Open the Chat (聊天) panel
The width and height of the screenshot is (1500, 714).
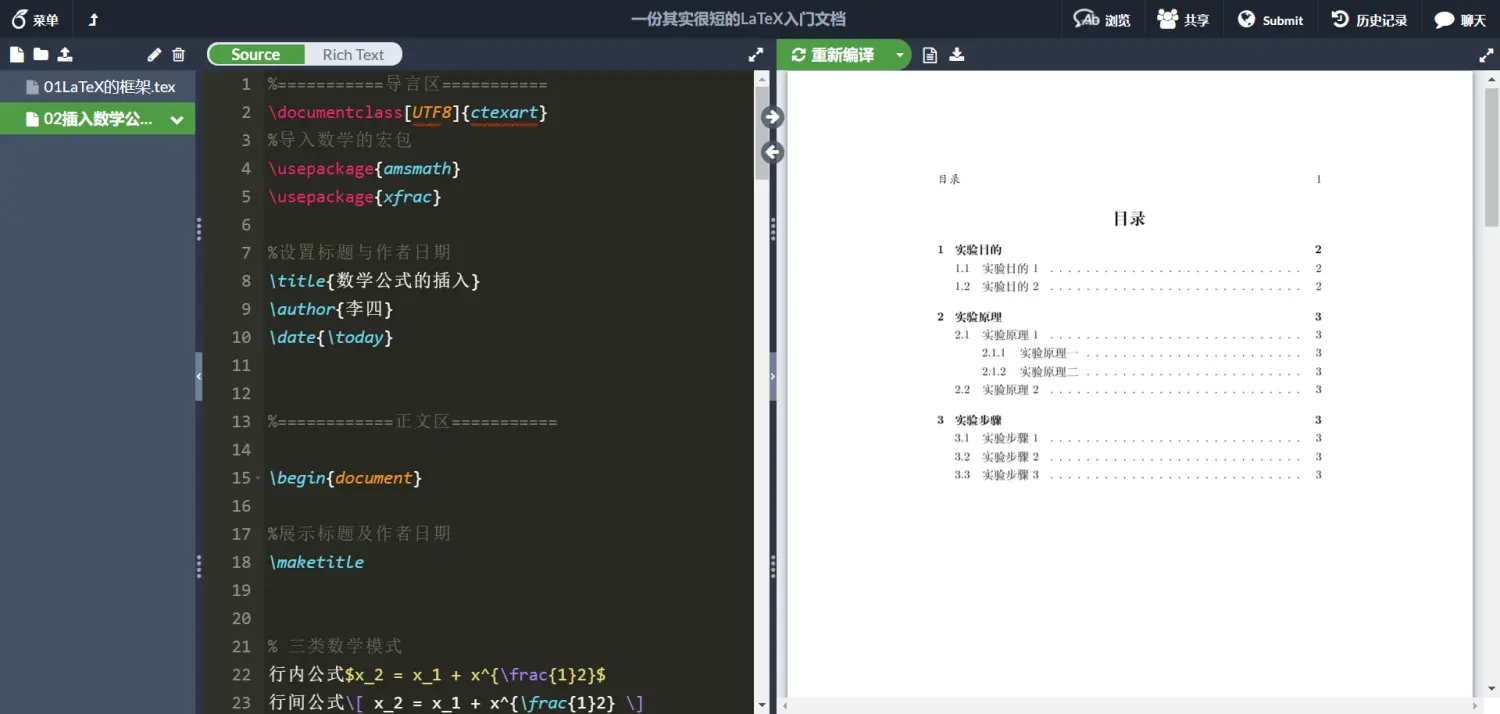coord(1460,20)
